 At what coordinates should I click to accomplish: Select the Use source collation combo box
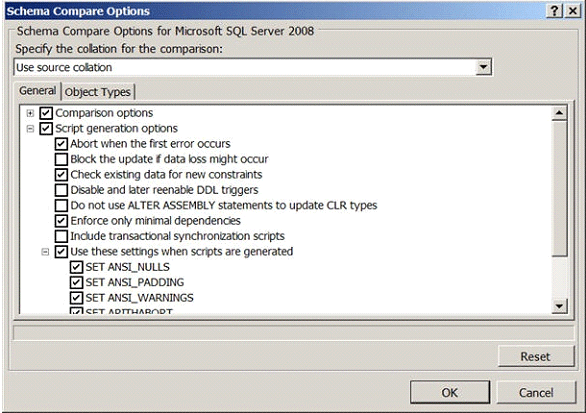click(x=253, y=67)
